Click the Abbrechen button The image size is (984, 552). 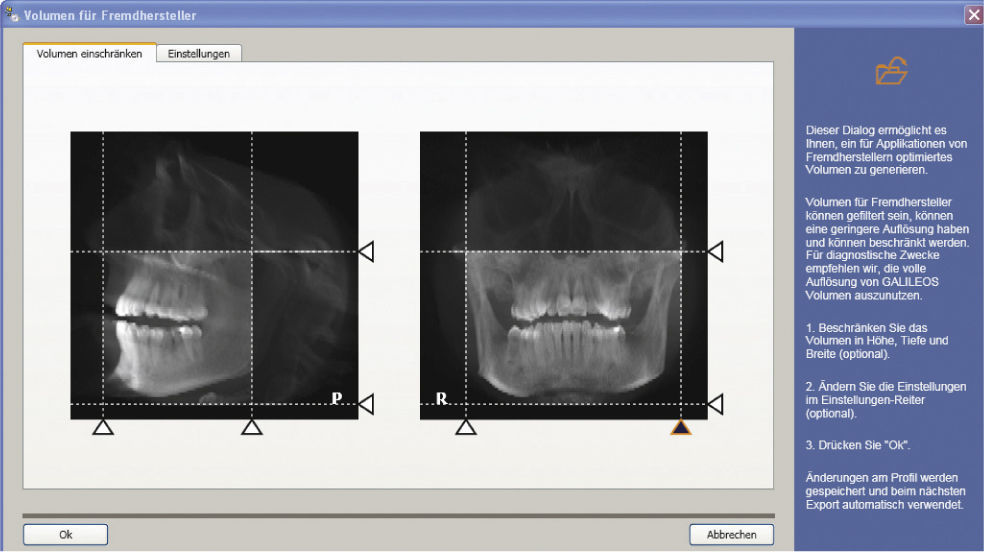tap(731, 535)
